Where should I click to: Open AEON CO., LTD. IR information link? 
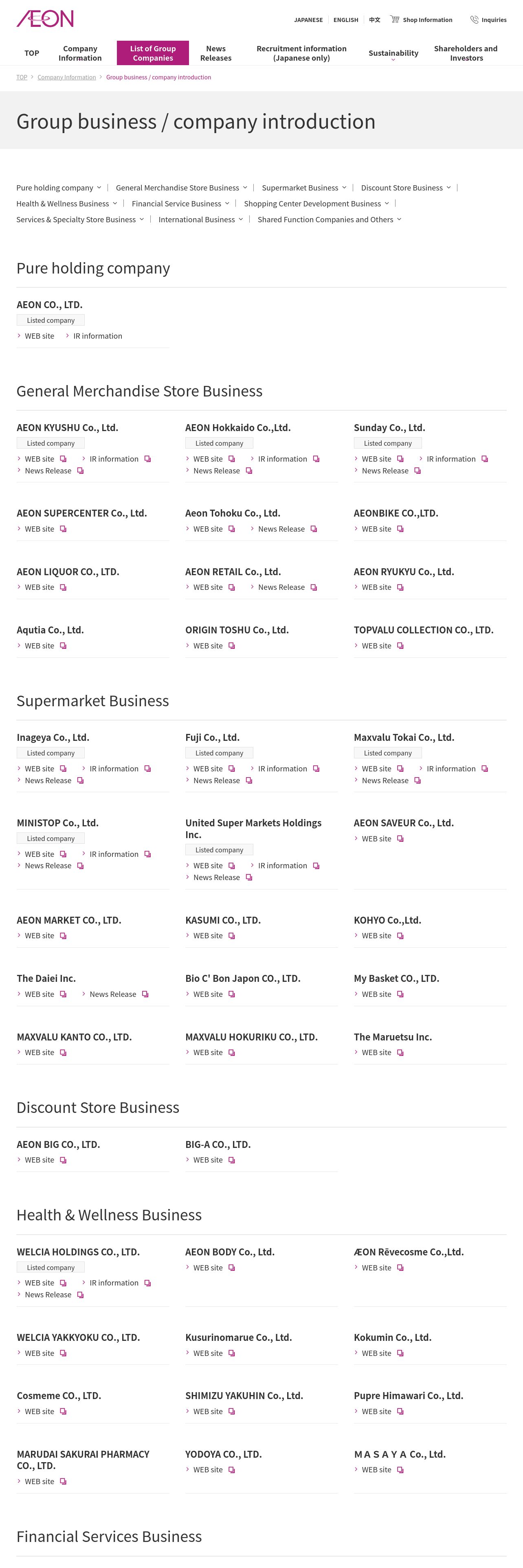(x=97, y=336)
